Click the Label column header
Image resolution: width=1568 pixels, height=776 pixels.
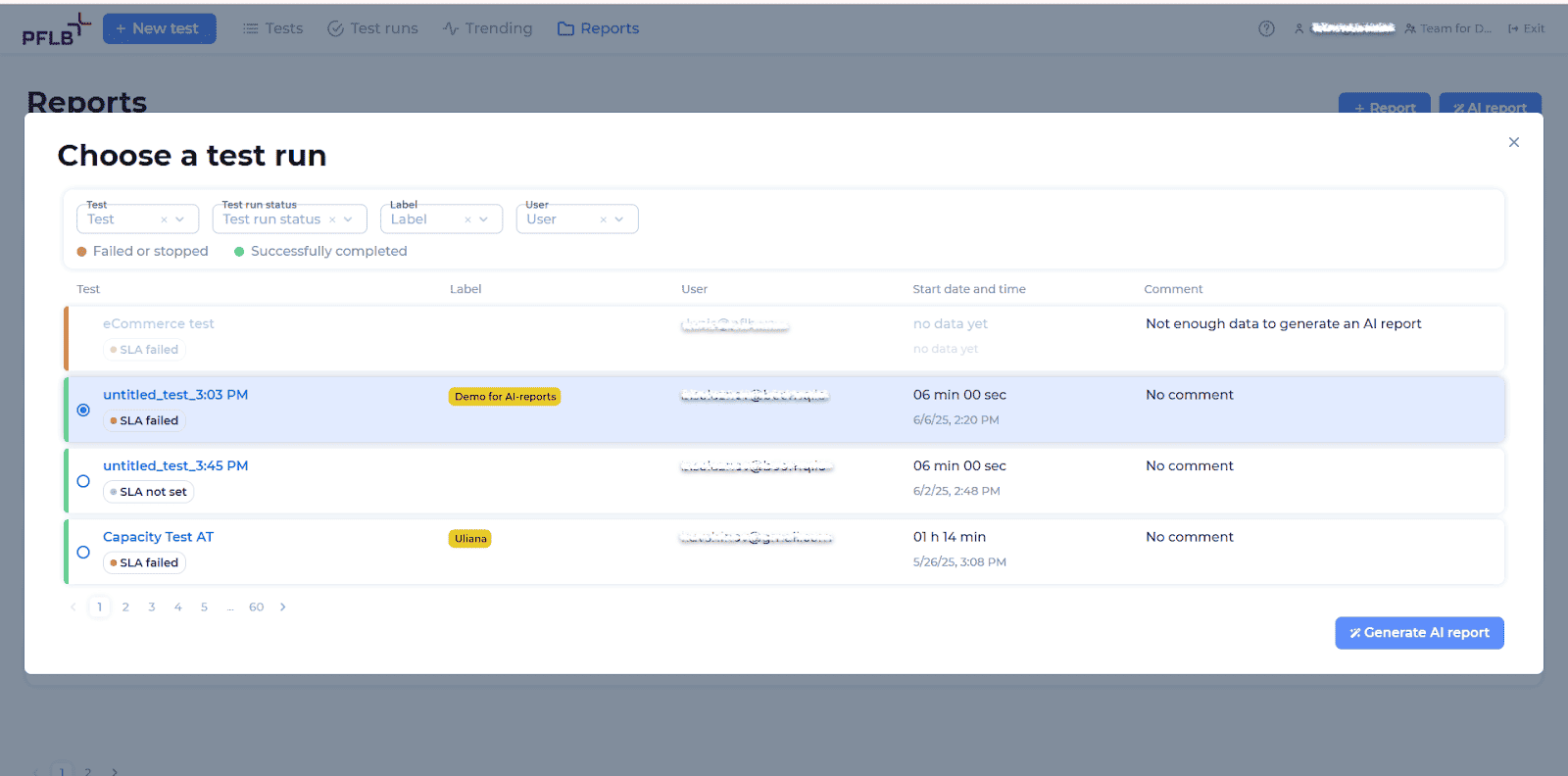[465, 289]
